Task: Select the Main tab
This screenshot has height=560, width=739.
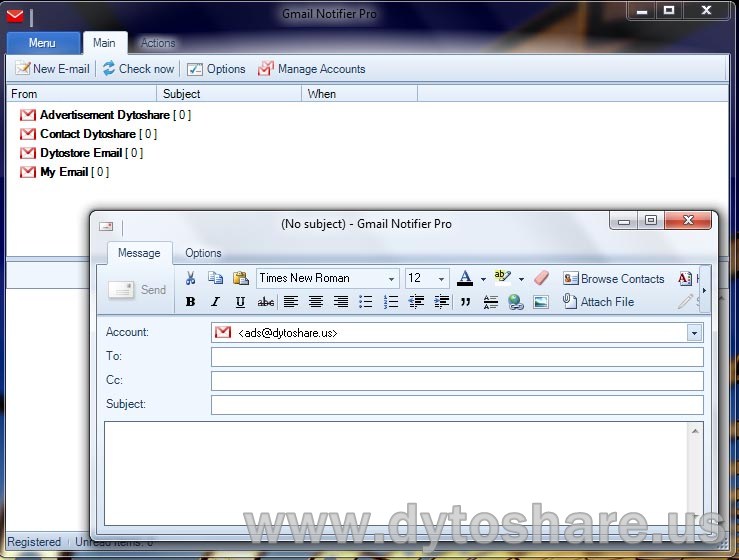Action: [x=104, y=43]
